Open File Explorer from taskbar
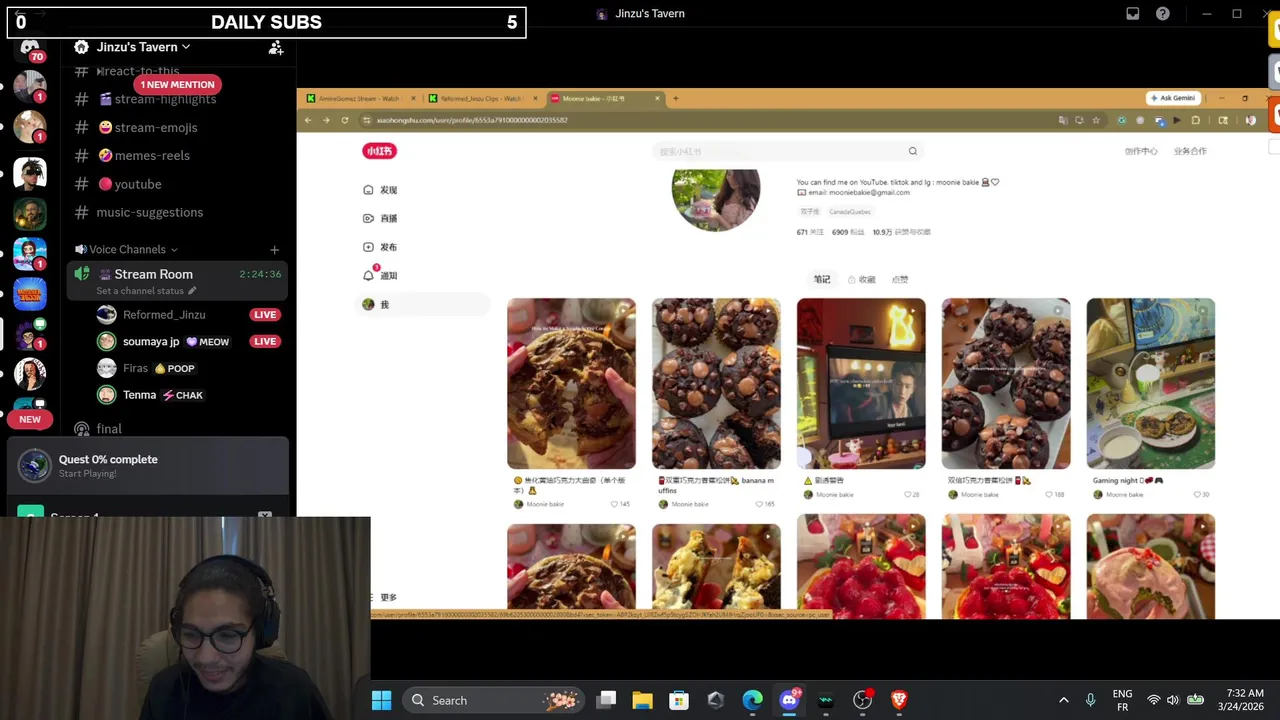This screenshot has height=720, width=1280. coord(642,700)
